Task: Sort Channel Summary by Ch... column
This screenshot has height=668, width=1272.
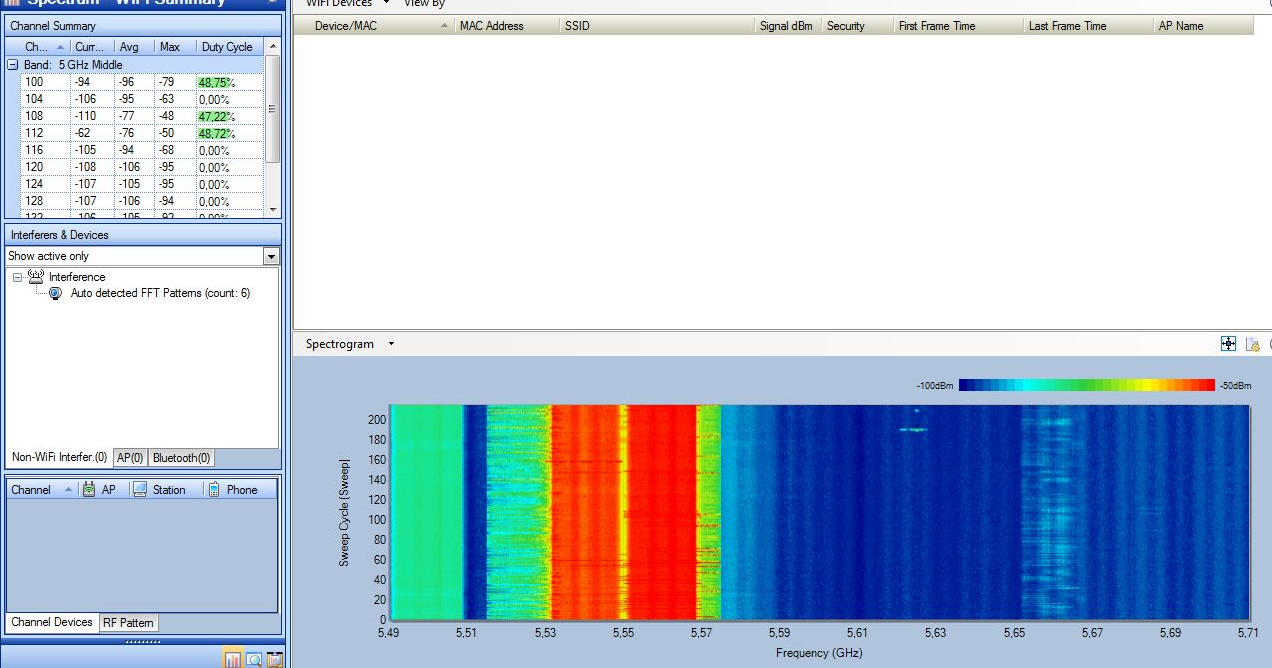Action: tap(46, 47)
